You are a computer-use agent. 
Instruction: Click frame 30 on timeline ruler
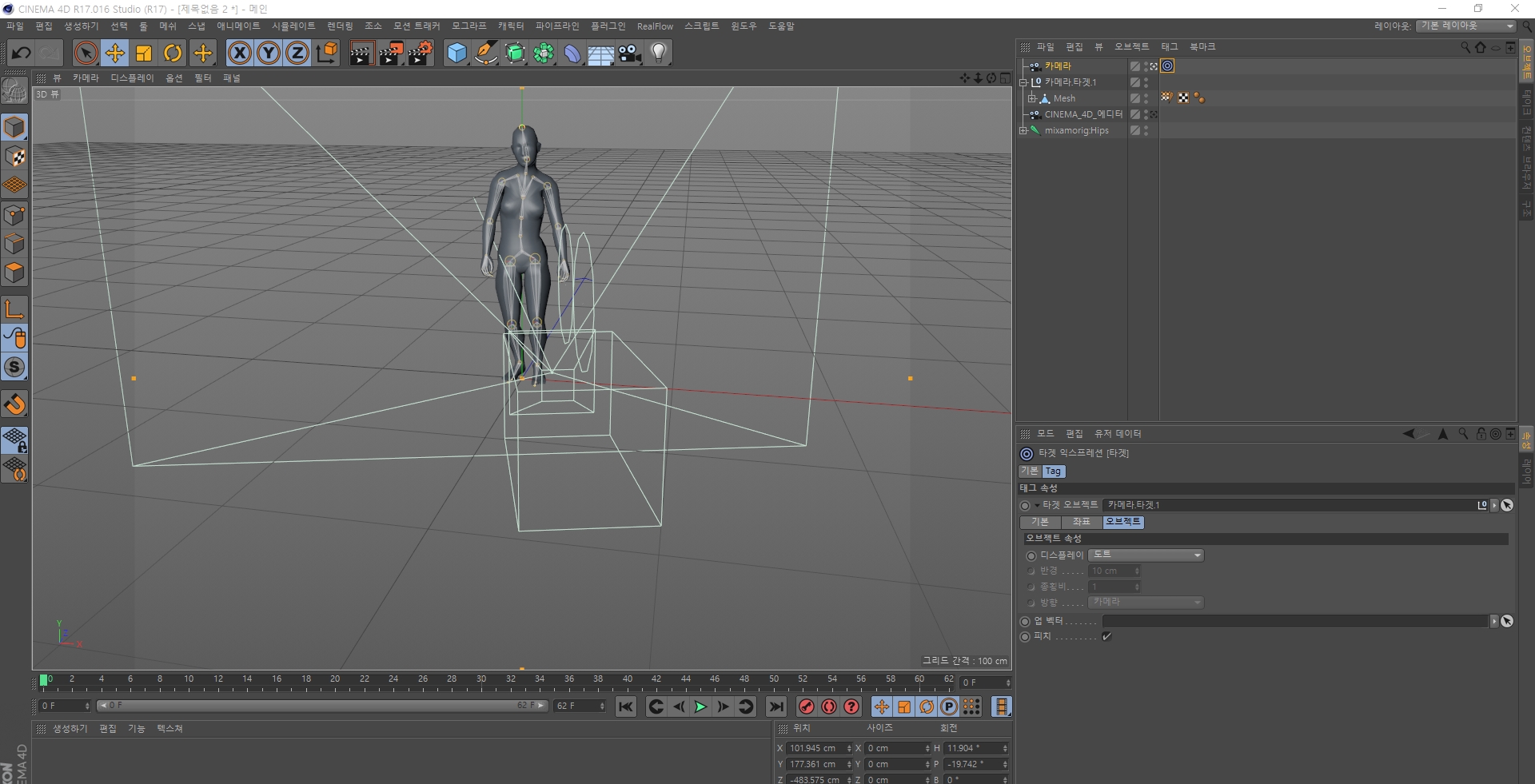tap(481, 681)
